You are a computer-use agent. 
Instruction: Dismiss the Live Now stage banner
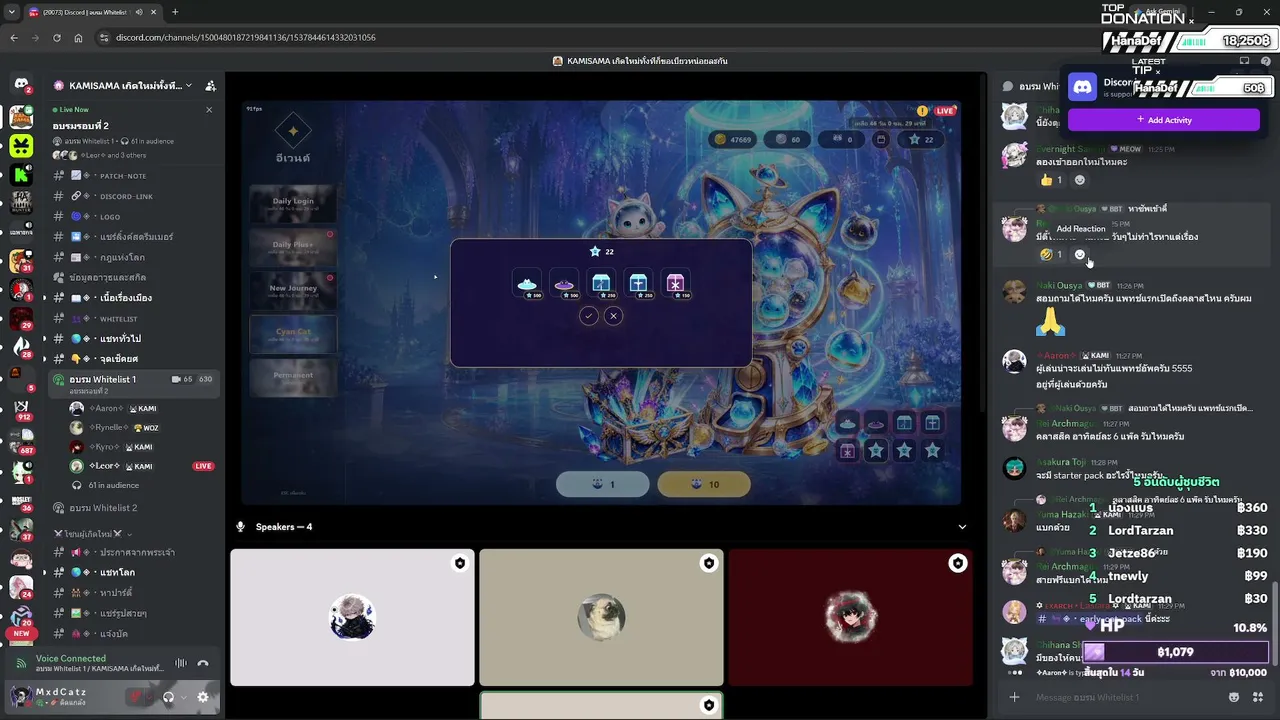coord(209,109)
